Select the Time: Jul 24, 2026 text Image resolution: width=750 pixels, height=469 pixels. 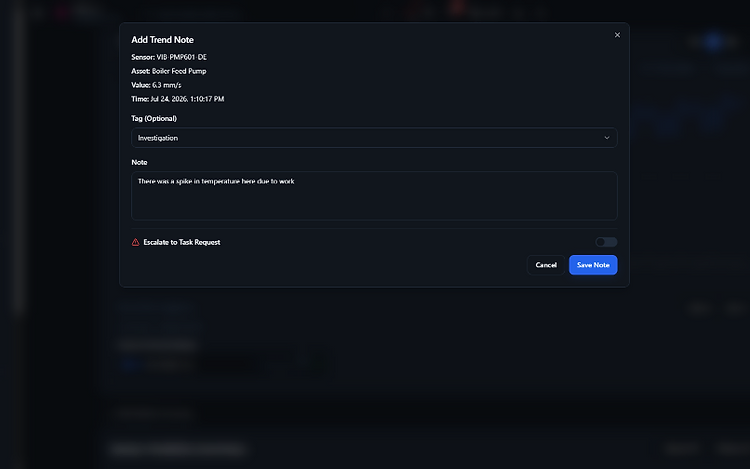pyautogui.click(x=177, y=99)
